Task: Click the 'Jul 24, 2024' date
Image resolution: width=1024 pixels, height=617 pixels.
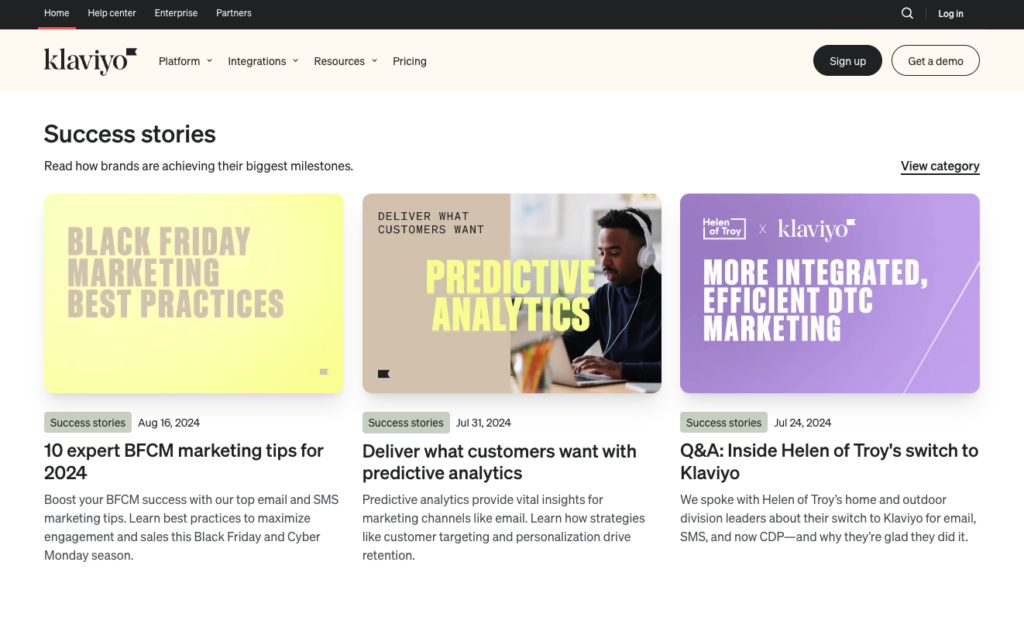Action: click(x=803, y=422)
